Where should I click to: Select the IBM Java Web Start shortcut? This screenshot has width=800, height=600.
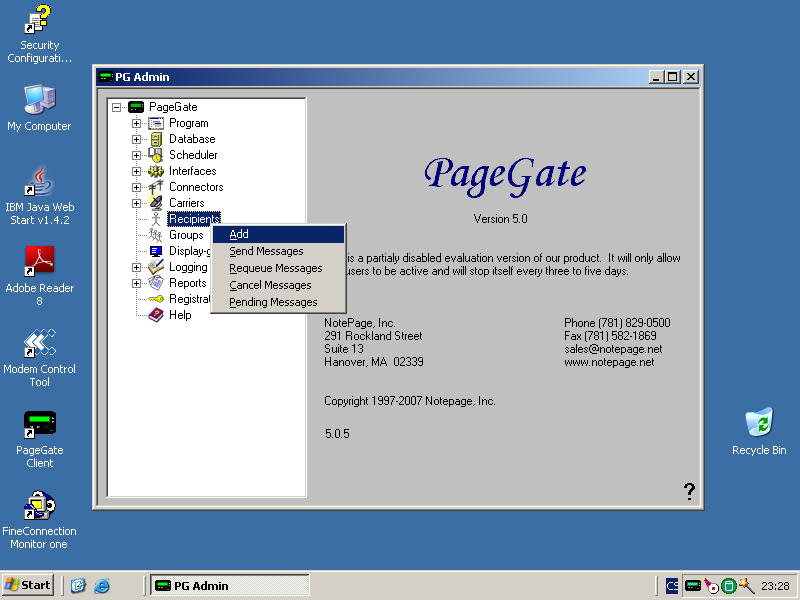[39, 196]
